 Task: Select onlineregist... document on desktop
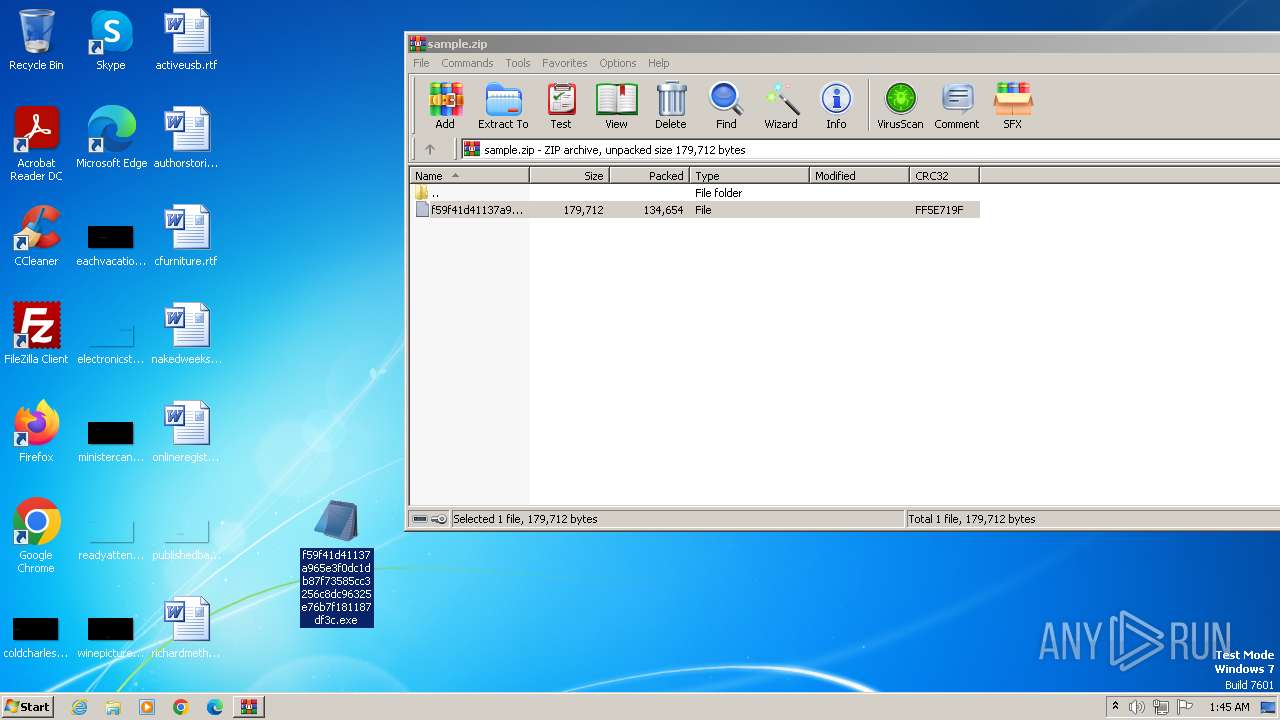(186, 432)
